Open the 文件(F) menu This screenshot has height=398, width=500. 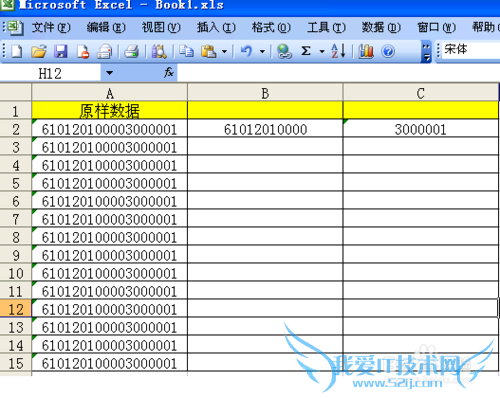pyautogui.click(x=51, y=27)
